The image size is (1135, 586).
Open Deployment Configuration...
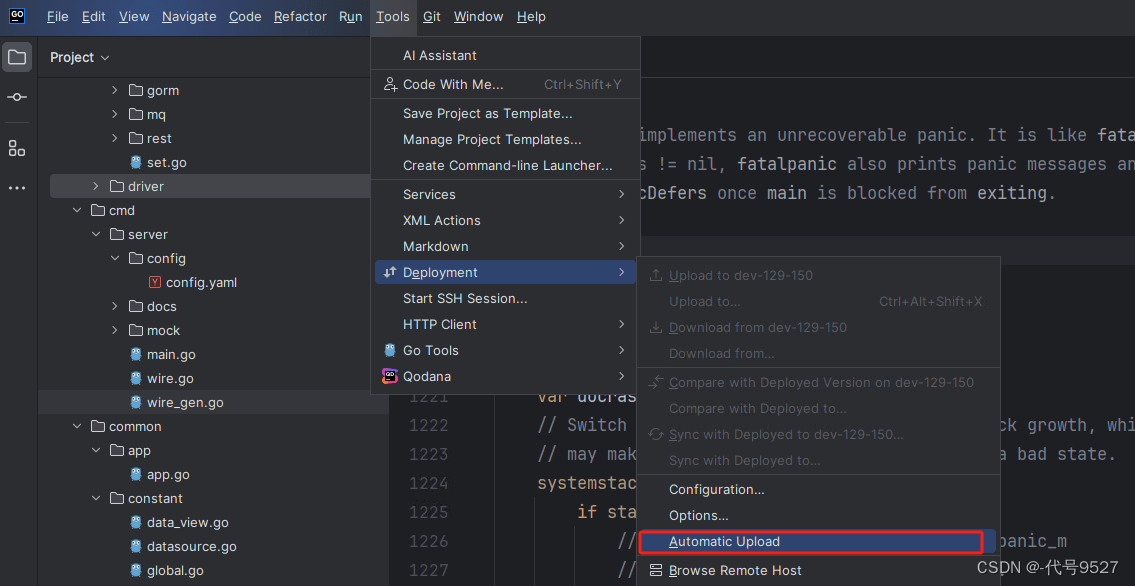[818, 490]
